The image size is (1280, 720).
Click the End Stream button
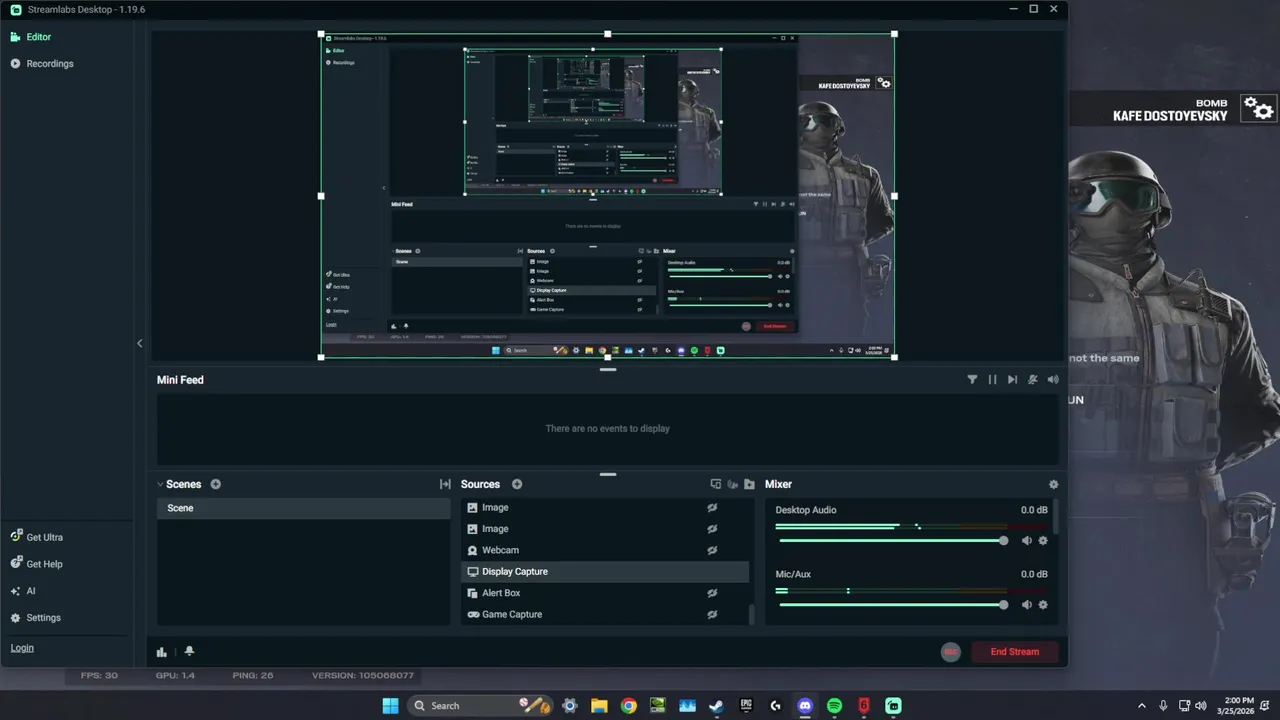(x=1014, y=652)
